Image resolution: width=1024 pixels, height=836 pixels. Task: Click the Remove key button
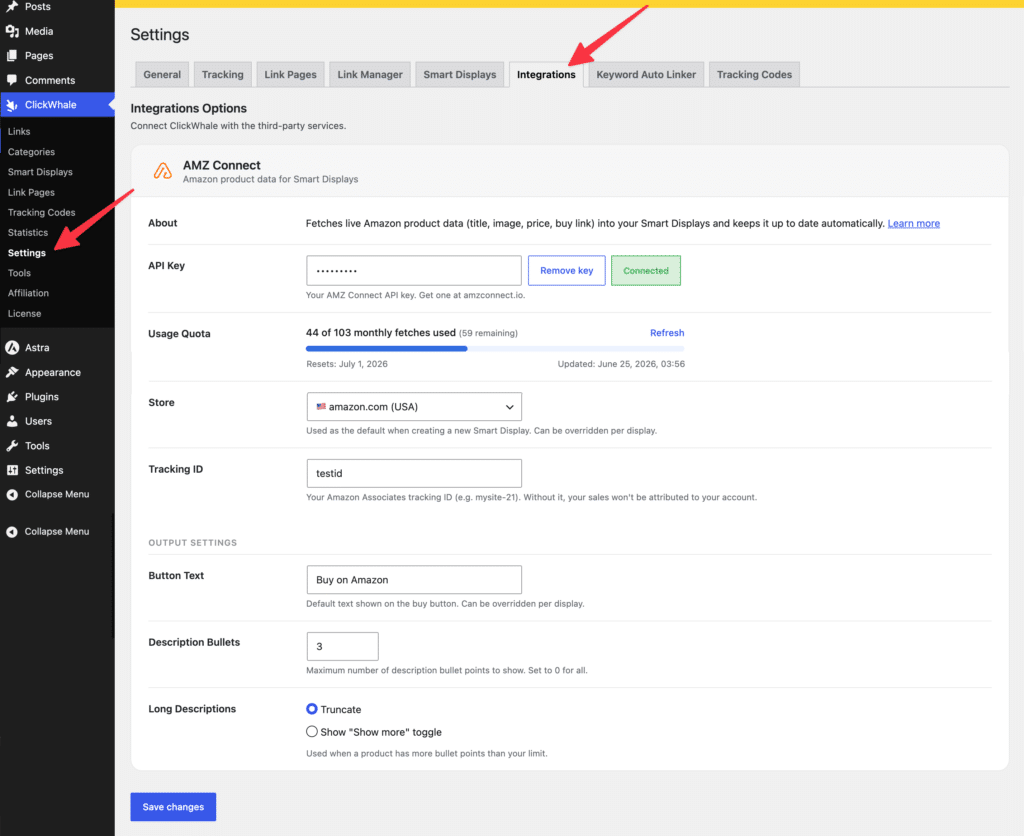tap(567, 270)
